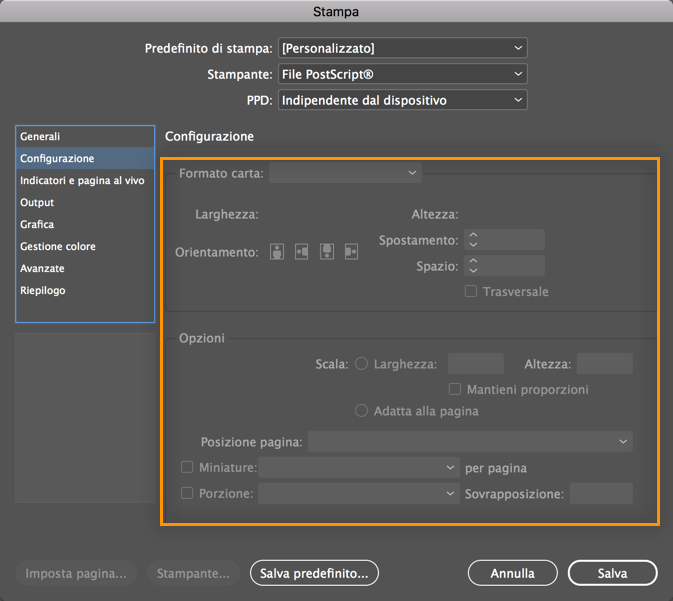Toggle the Miniature checkbox
Viewport: 673px width, 601px height.
[x=187, y=467]
